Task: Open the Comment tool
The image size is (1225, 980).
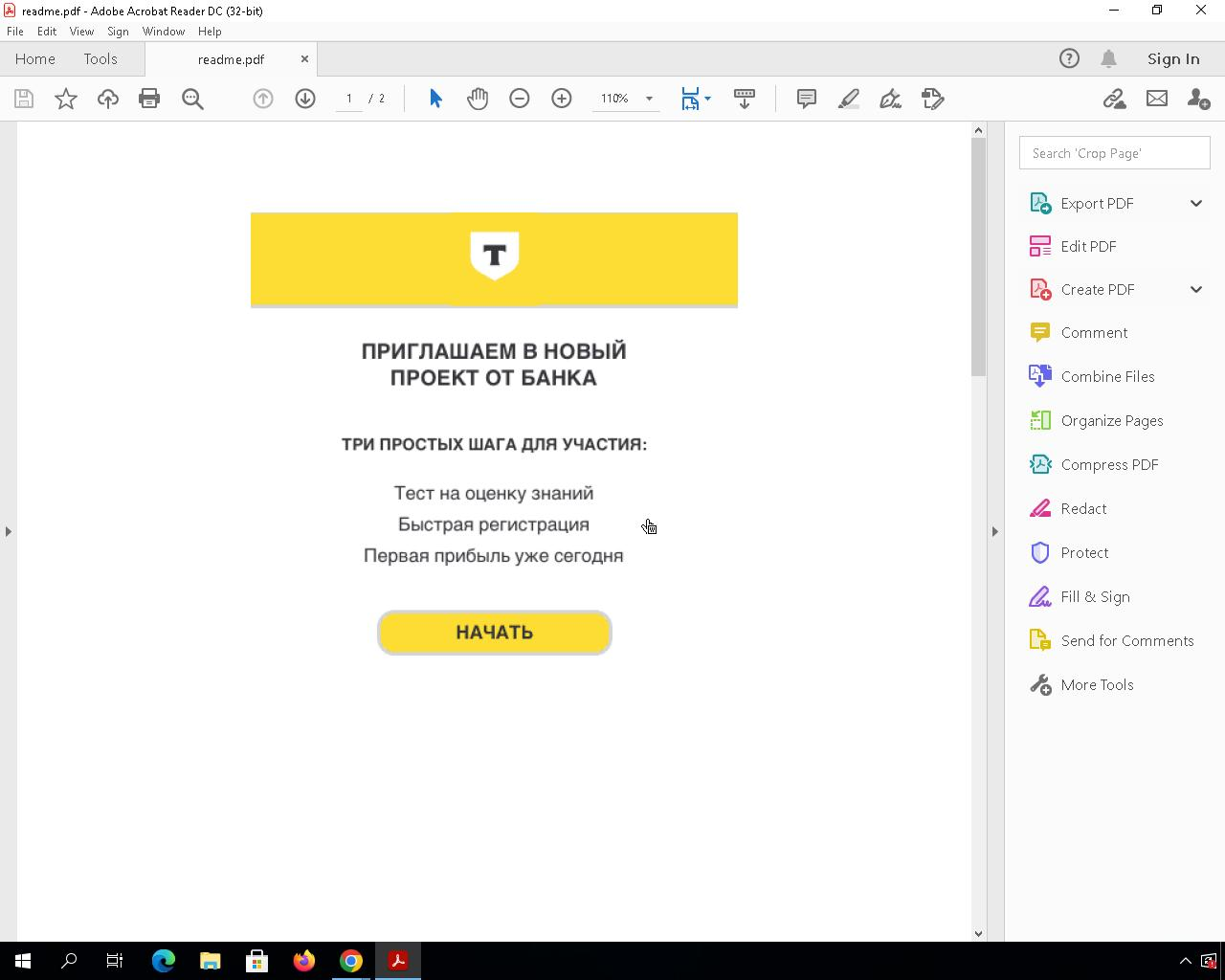Action: point(1094,332)
